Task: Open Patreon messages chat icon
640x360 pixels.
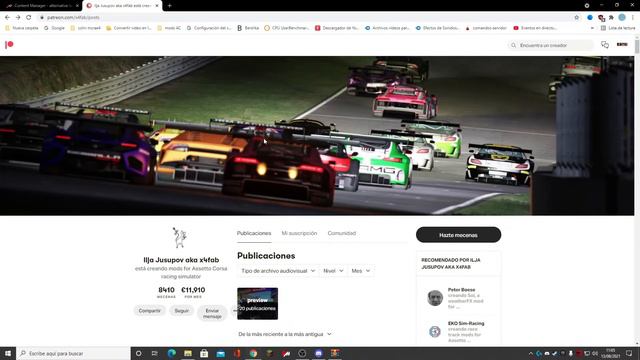Action: [605, 45]
